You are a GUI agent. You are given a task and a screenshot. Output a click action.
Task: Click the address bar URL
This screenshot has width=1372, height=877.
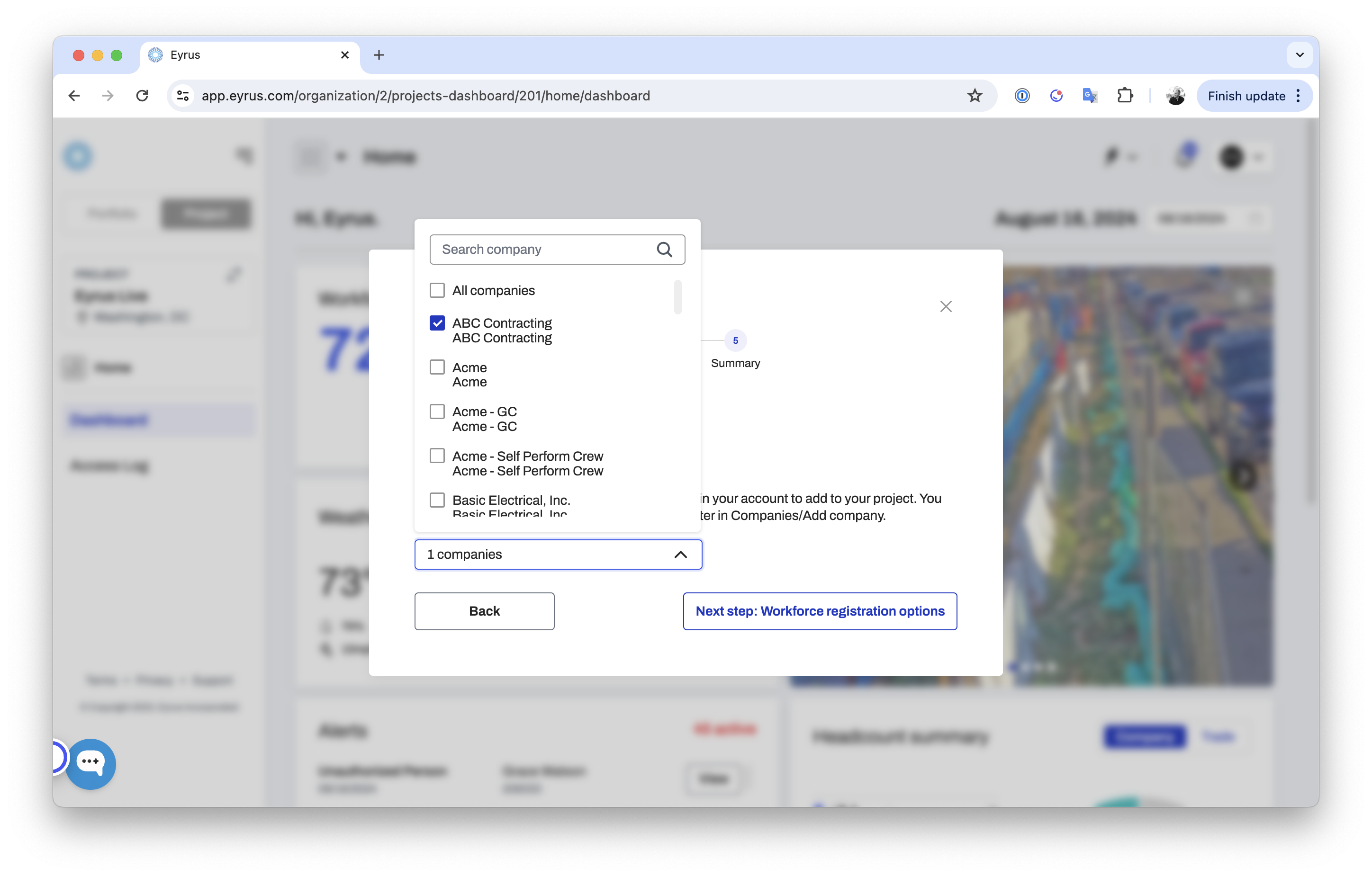(425, 96)
